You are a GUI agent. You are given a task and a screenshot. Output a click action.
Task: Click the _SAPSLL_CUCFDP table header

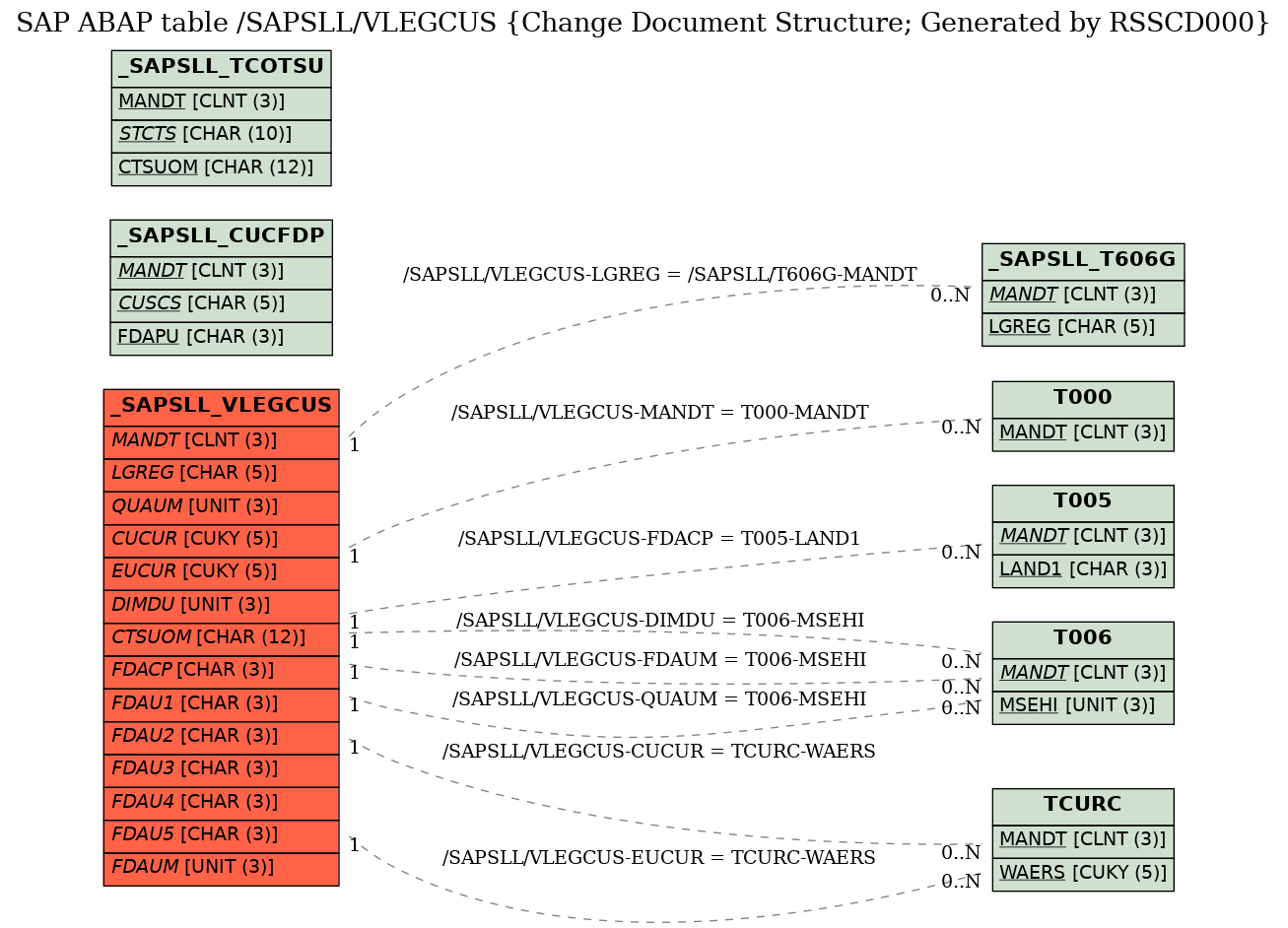221,237
